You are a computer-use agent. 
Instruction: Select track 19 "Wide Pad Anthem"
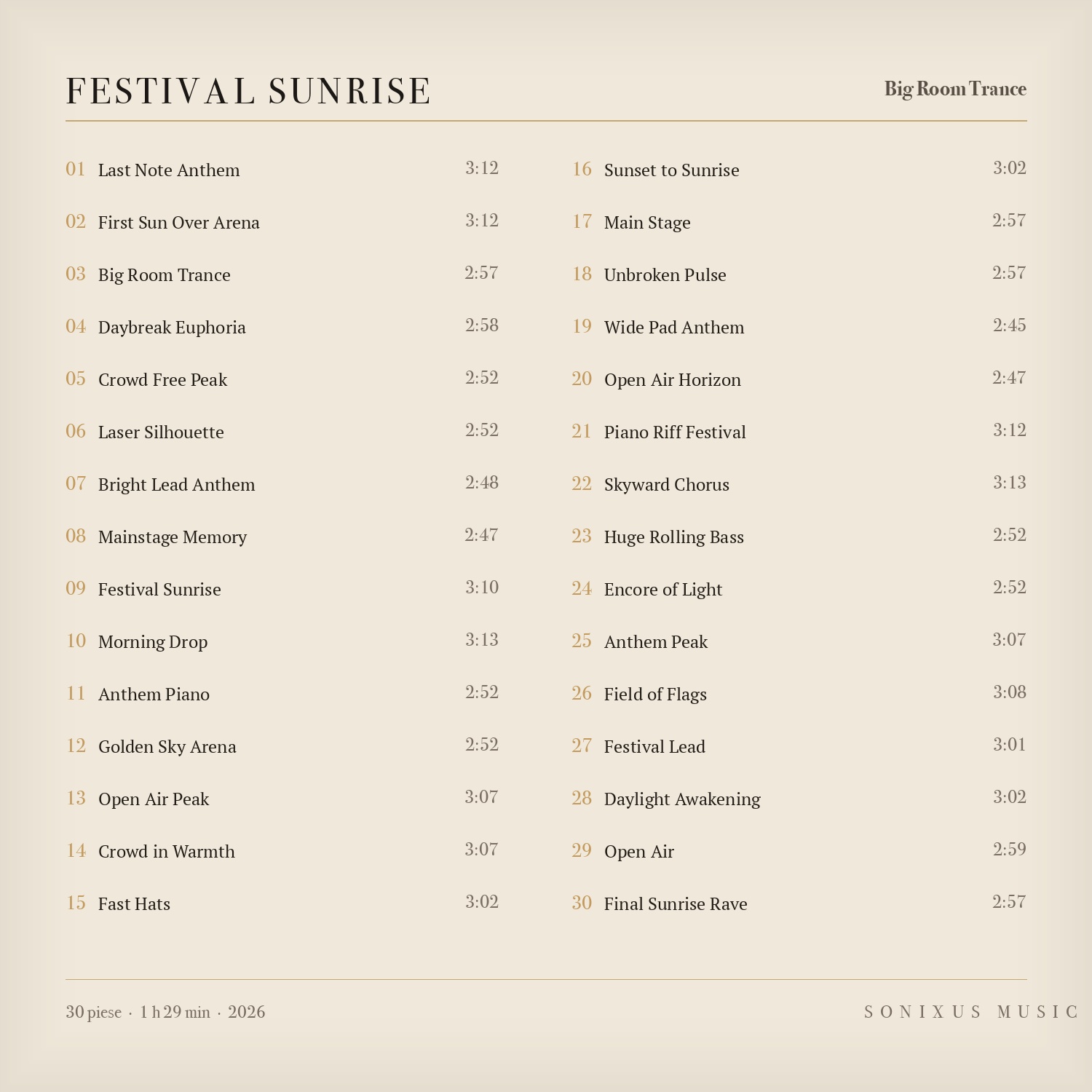(x=799, y=327)
